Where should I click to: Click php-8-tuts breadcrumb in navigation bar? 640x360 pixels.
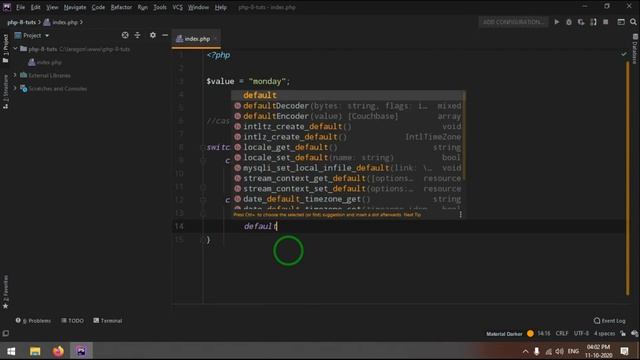(21, 22)
